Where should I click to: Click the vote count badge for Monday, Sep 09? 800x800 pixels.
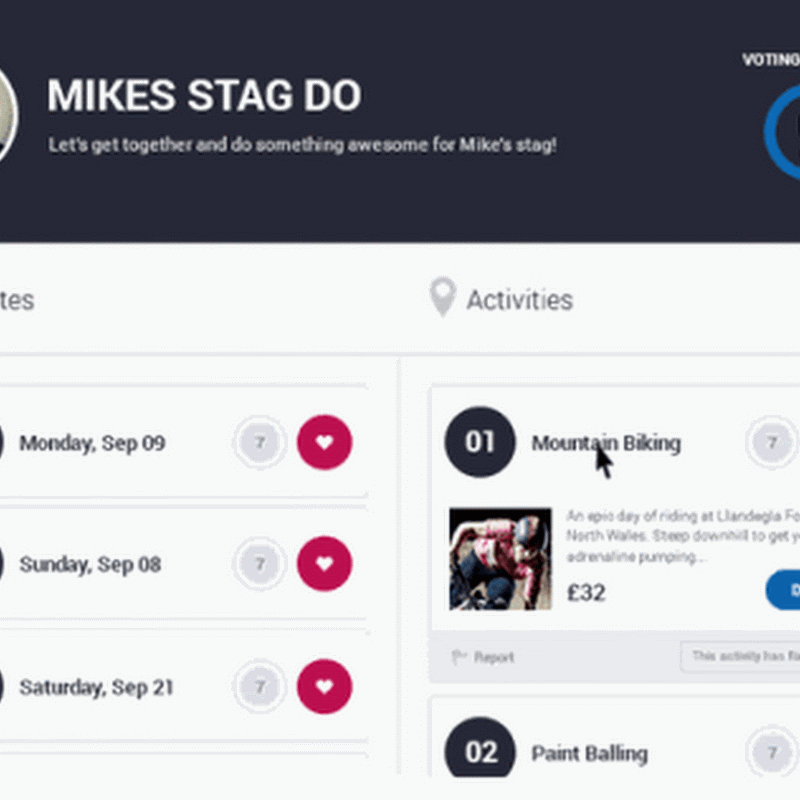tap(260, 442)
